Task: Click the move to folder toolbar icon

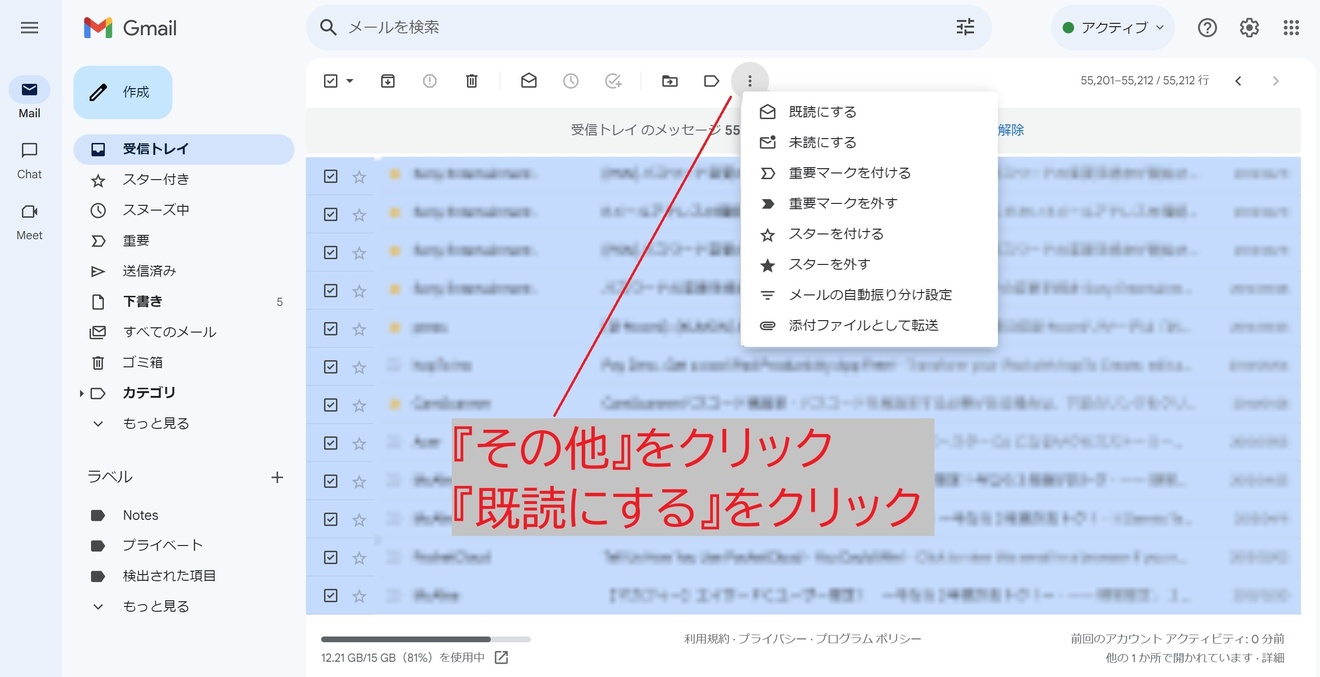Action: pyautogui.click(x=670, y=81)
